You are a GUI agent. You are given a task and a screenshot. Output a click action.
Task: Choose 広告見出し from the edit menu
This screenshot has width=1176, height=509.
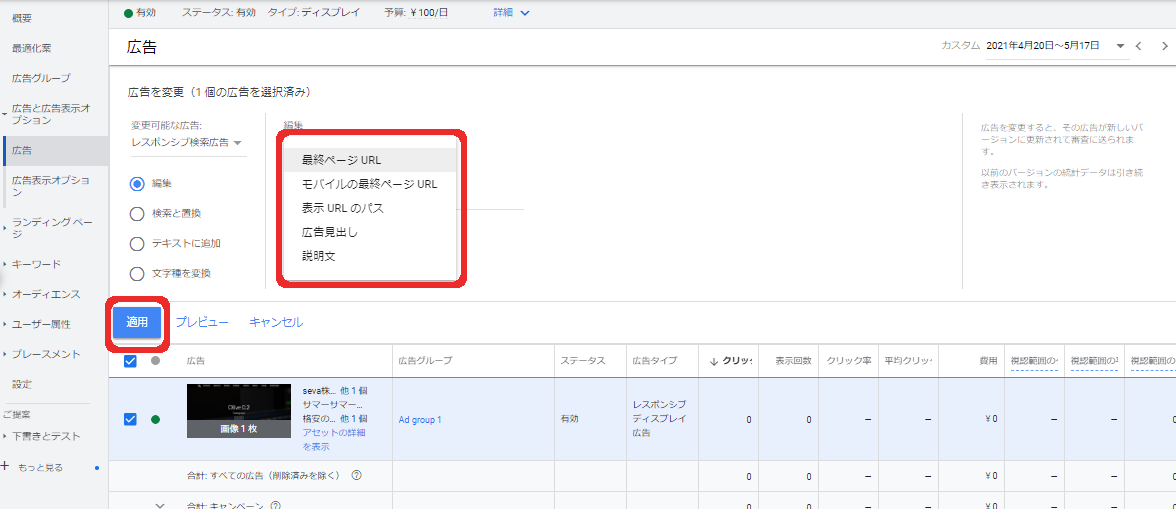330,232
